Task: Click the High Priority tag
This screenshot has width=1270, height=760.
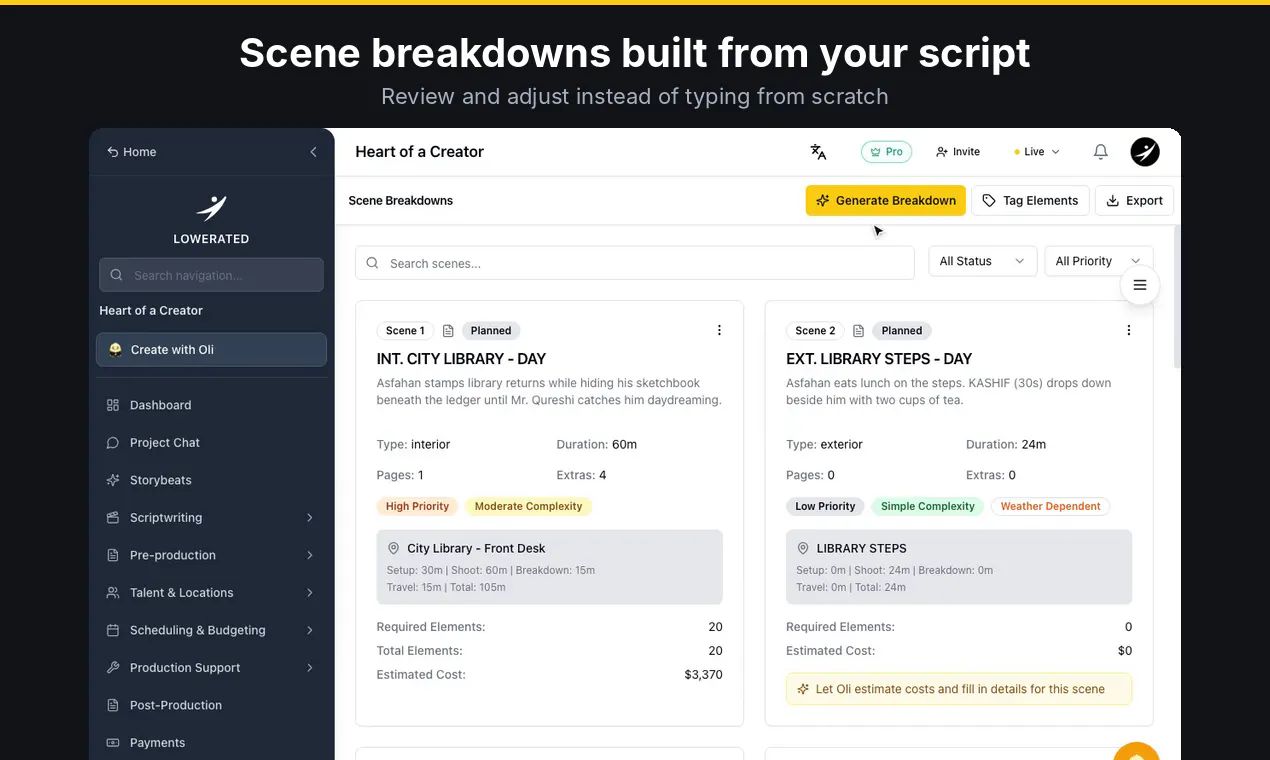Action: click(x=417, y=507)
